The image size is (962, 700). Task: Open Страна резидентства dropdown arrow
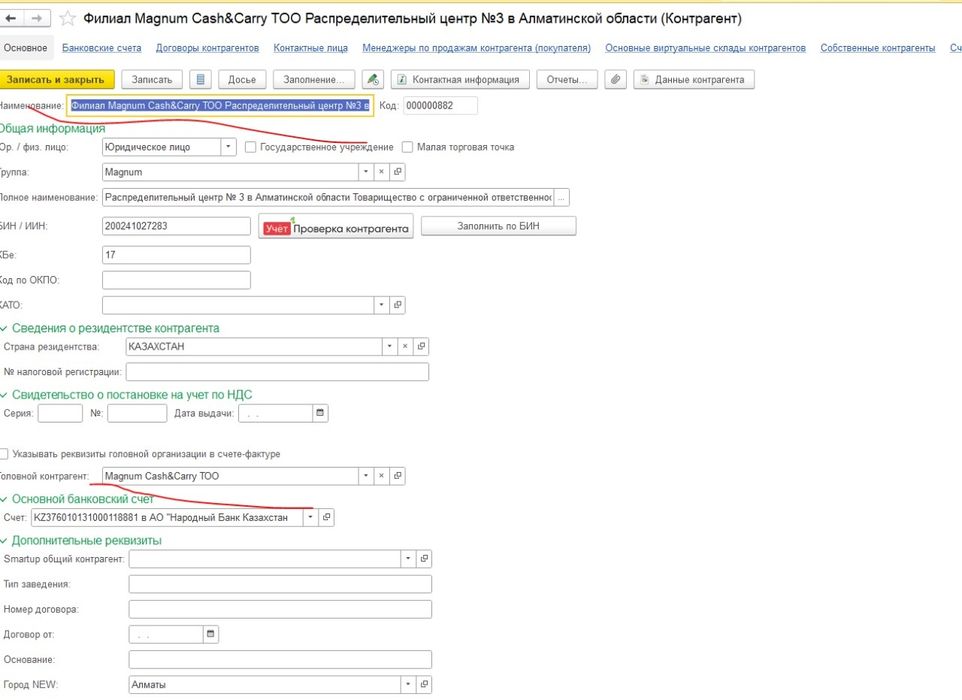390,347
